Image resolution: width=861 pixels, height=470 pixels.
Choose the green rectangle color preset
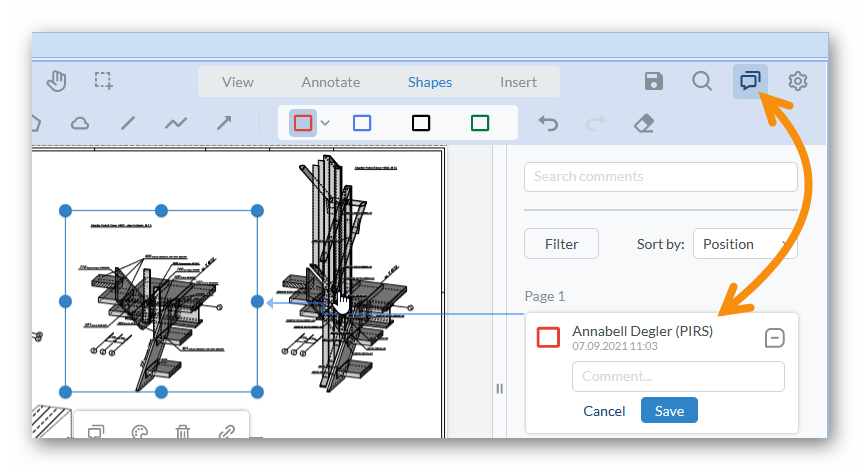coord(480,123)
